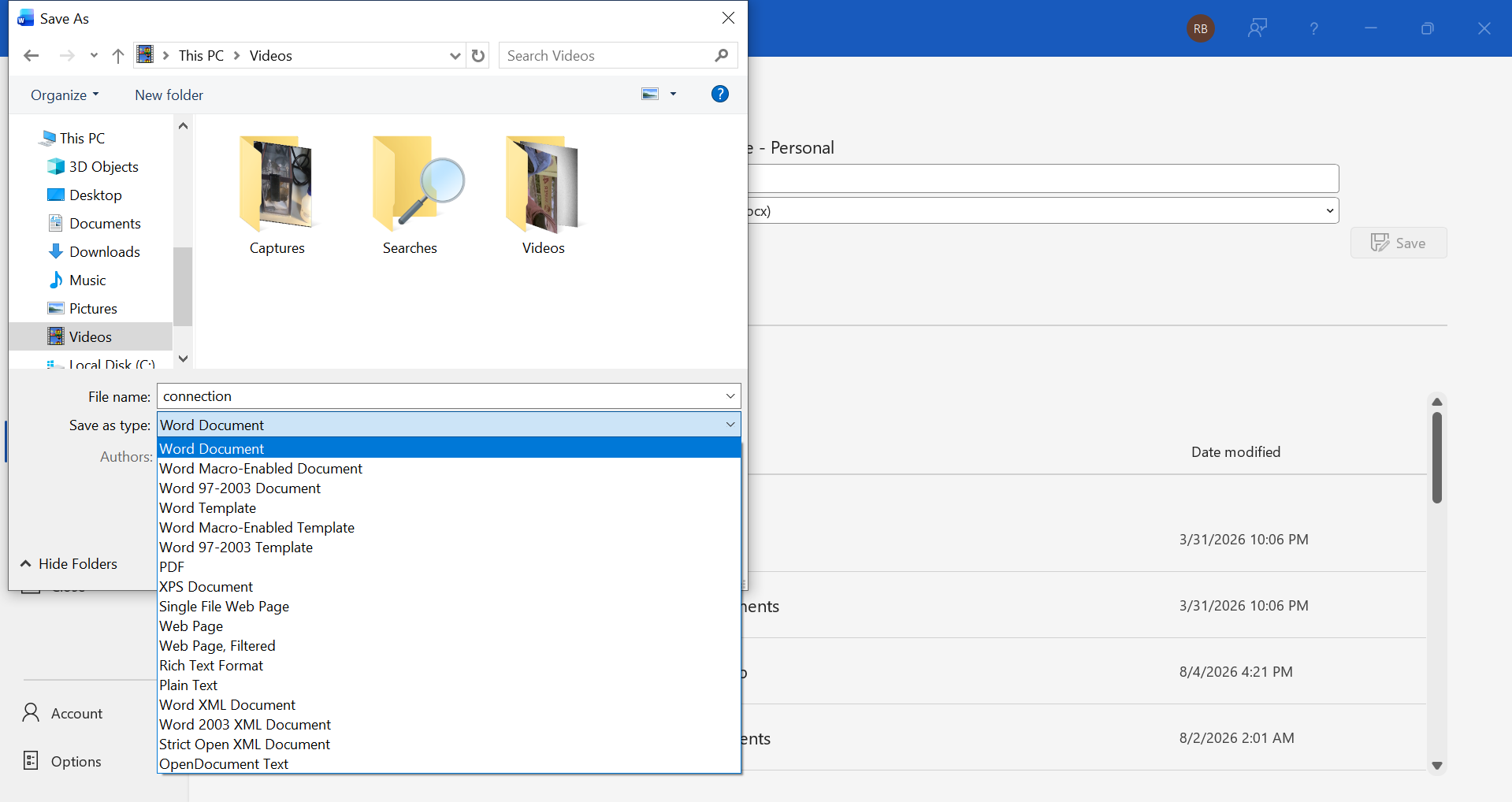Open the Searches folder

tap(410, 195)
